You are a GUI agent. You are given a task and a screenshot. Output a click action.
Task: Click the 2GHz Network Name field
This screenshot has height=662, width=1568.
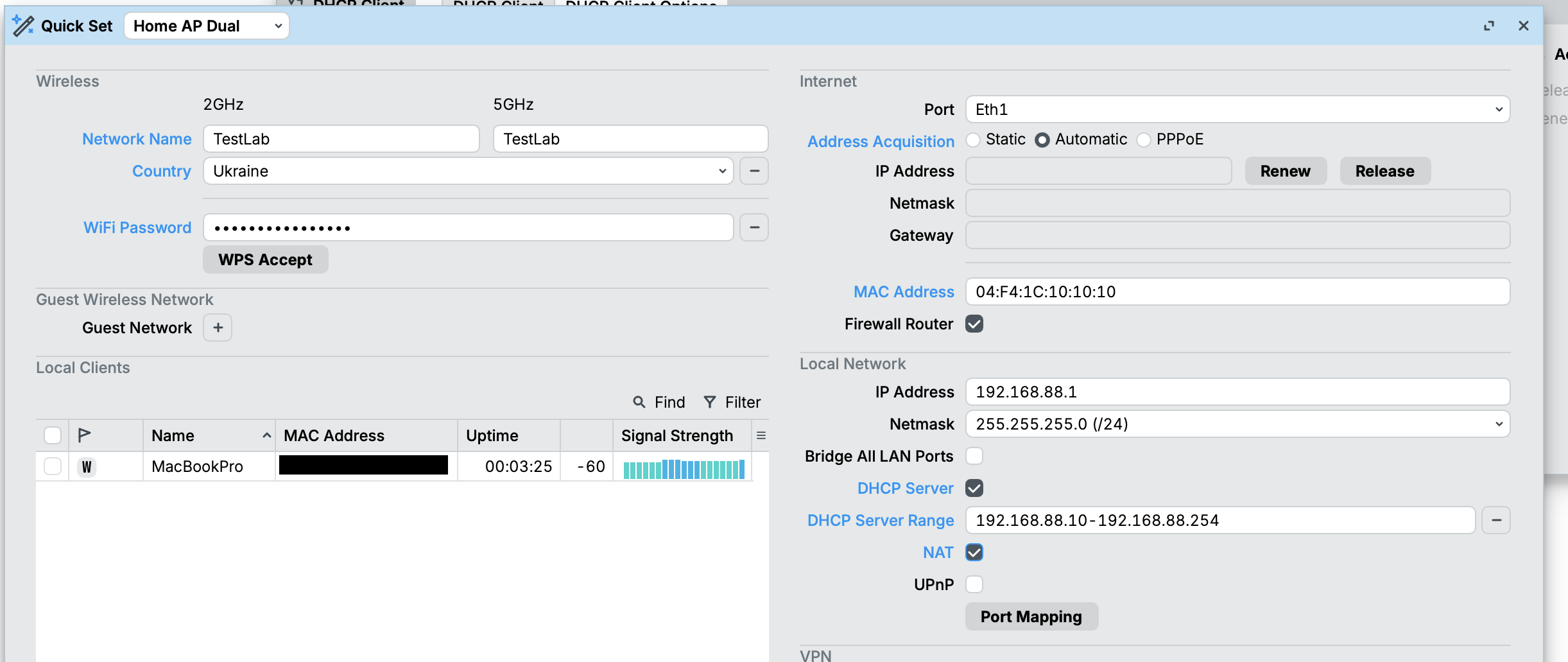(x=341, y=139)
